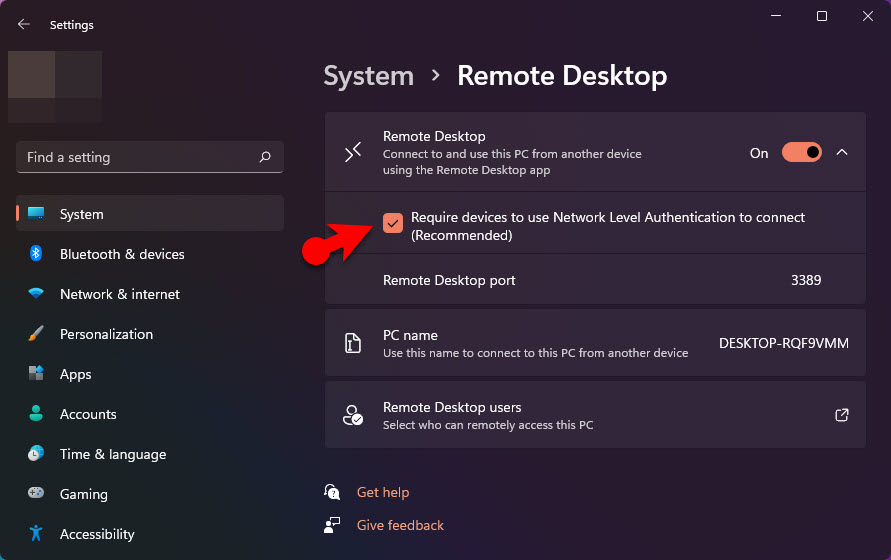Click the PC name document icon
The height and width of the screenshot is (560, 891).
tap(353, 343)
